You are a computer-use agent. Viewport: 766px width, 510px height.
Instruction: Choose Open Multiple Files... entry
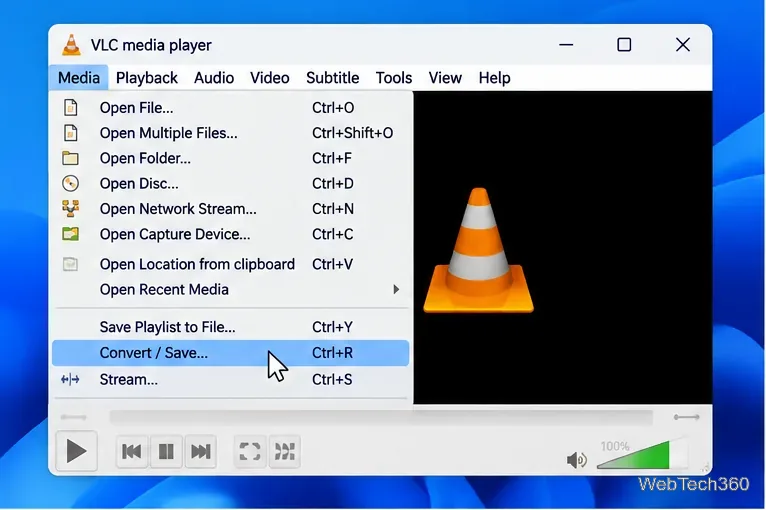(x=231, y=133)
